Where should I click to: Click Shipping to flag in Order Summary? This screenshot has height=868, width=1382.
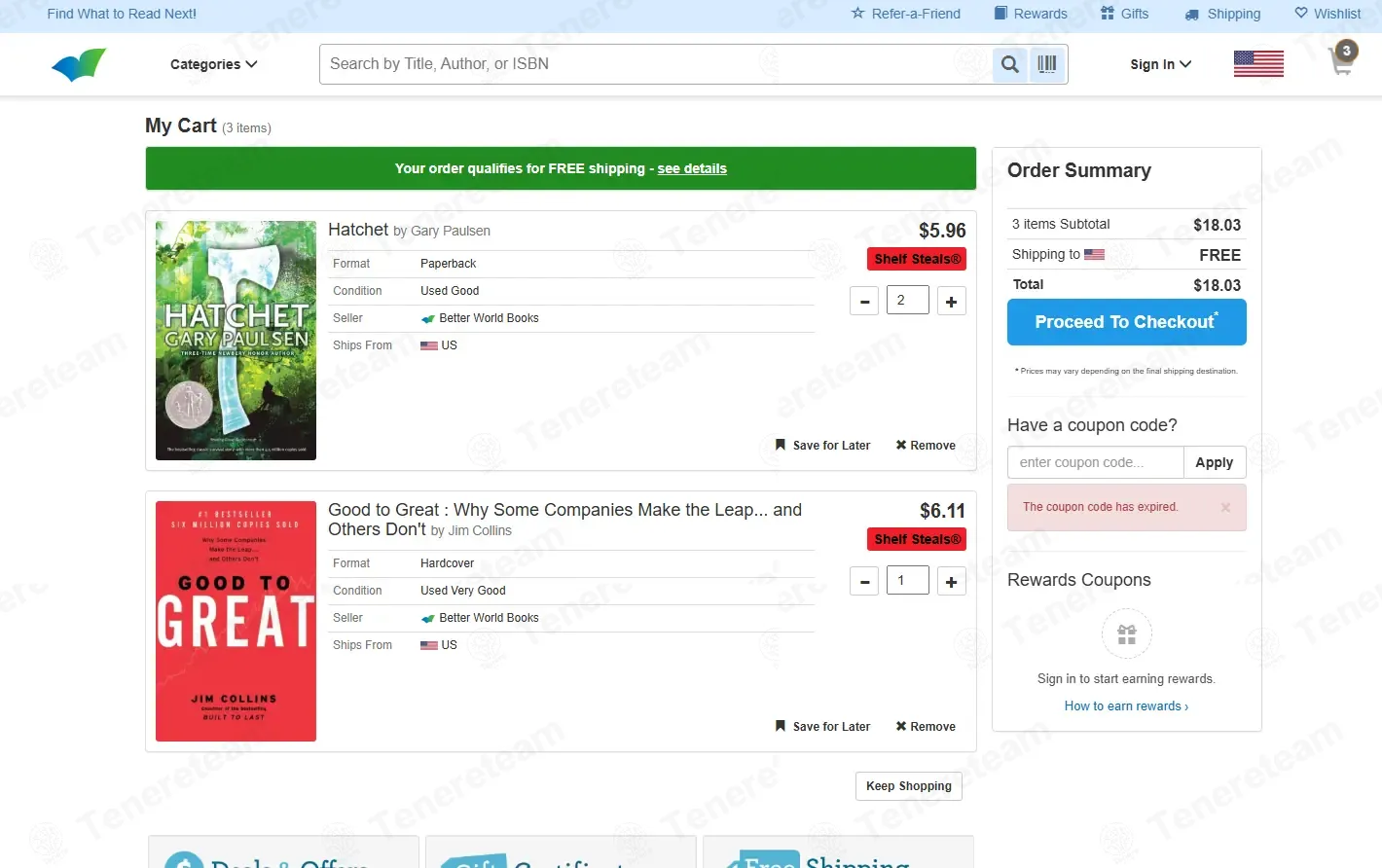pyautogui.click(x=1095, y=254)
